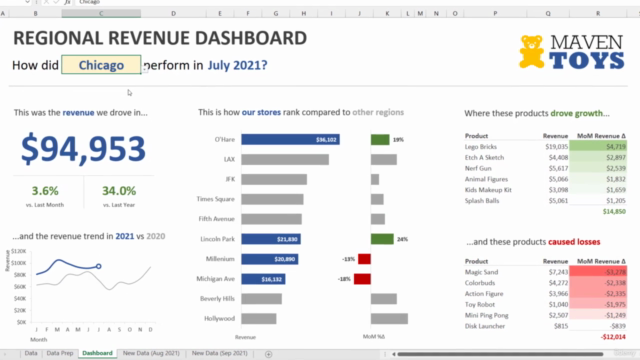Expand the name box dropdown arrow
Image resolution: width=640 pixels, height=360 pixels.
pyautogui.click(x=27, y=2)
